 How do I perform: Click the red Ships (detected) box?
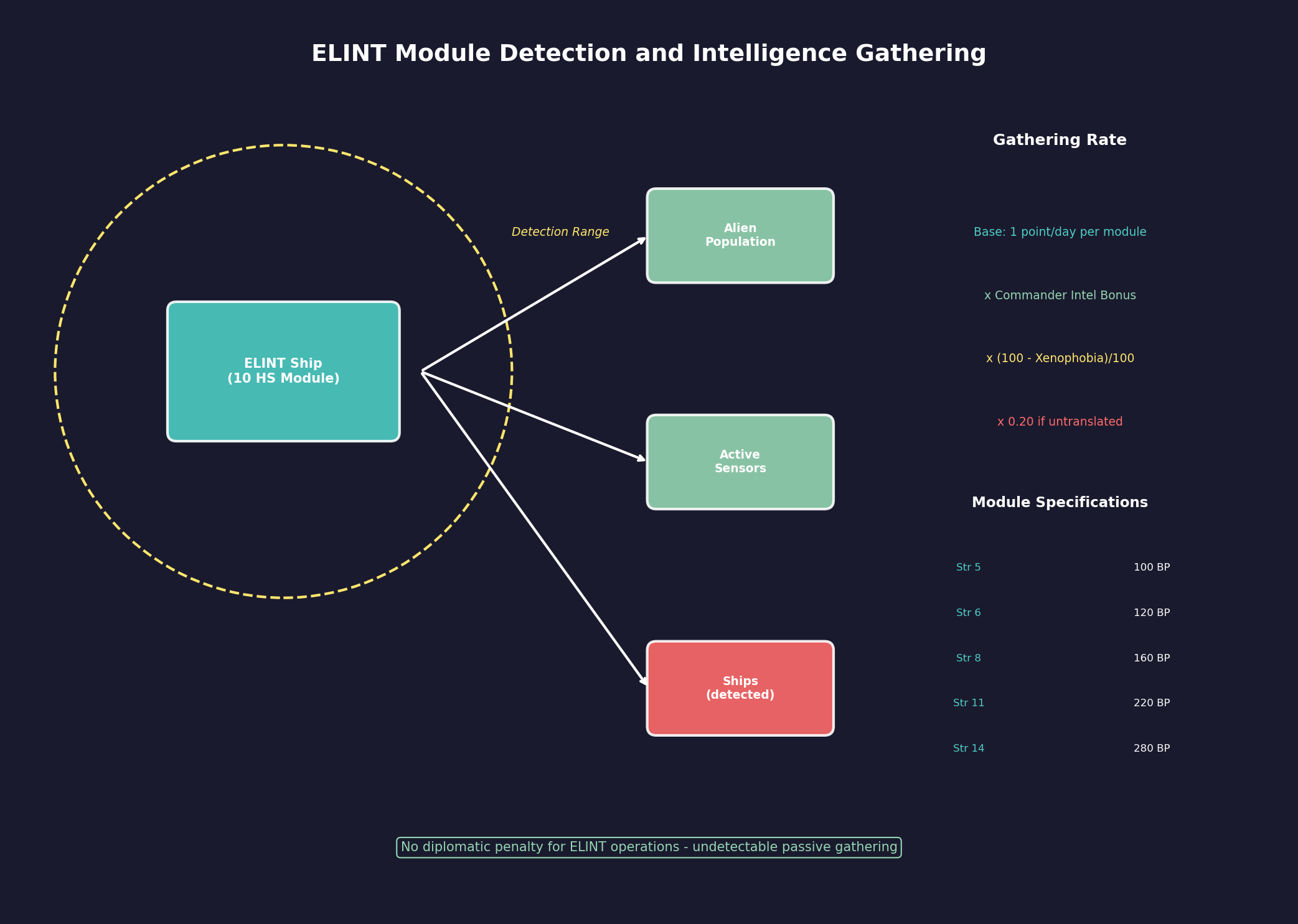tap(740, 688)
